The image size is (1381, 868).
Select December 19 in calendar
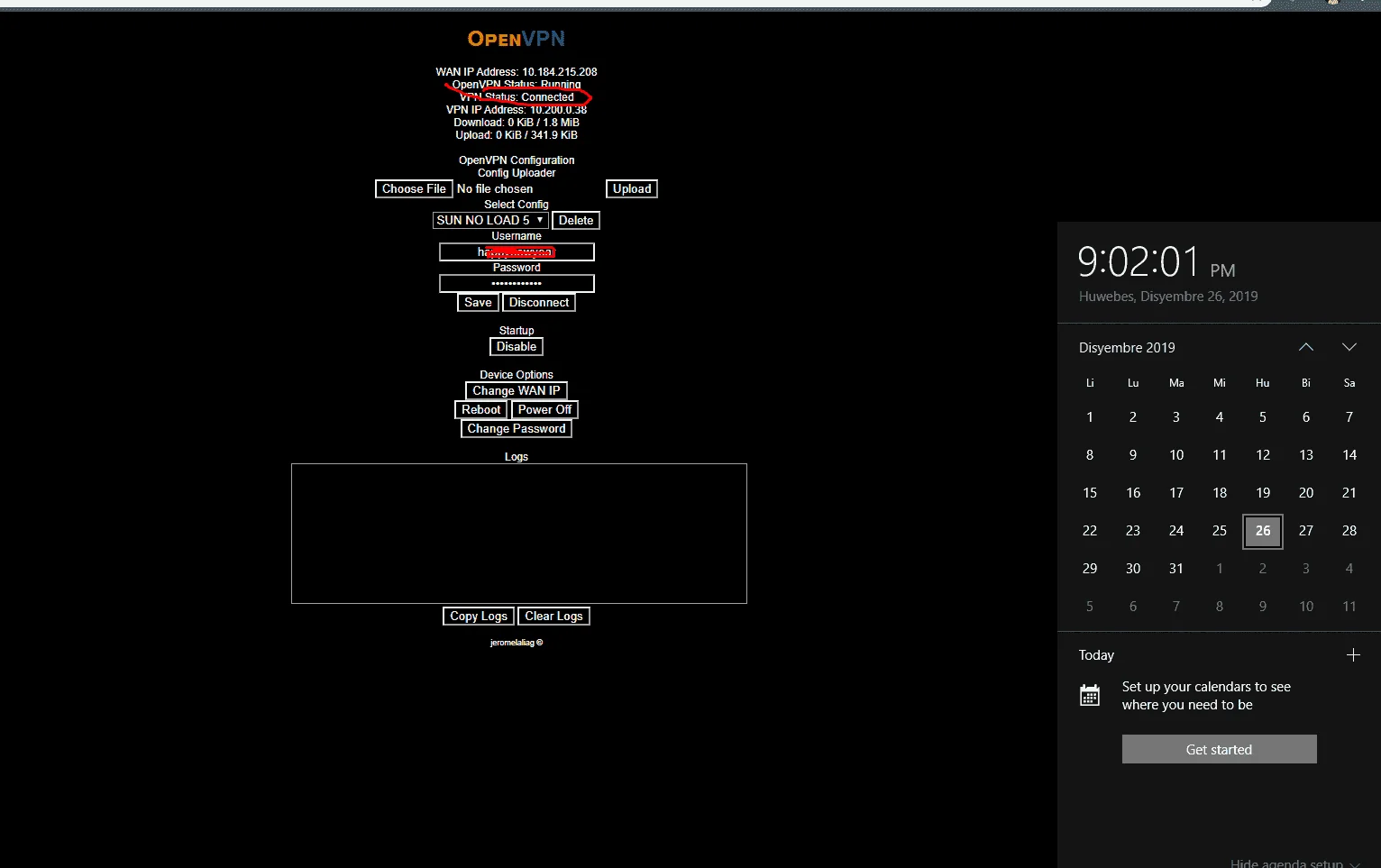(x=1263, y=493)
